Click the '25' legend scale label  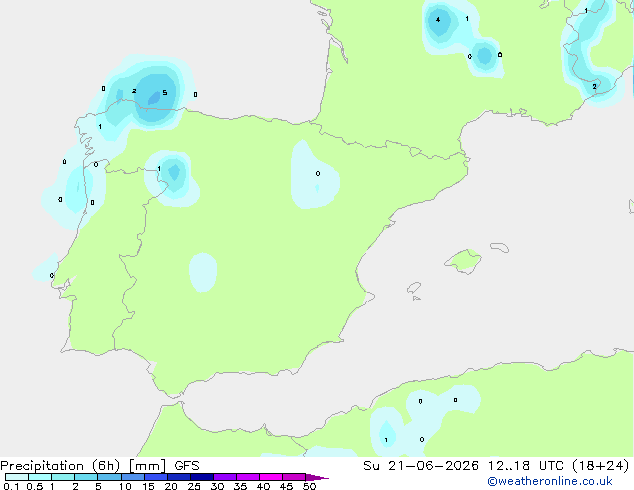194,486
